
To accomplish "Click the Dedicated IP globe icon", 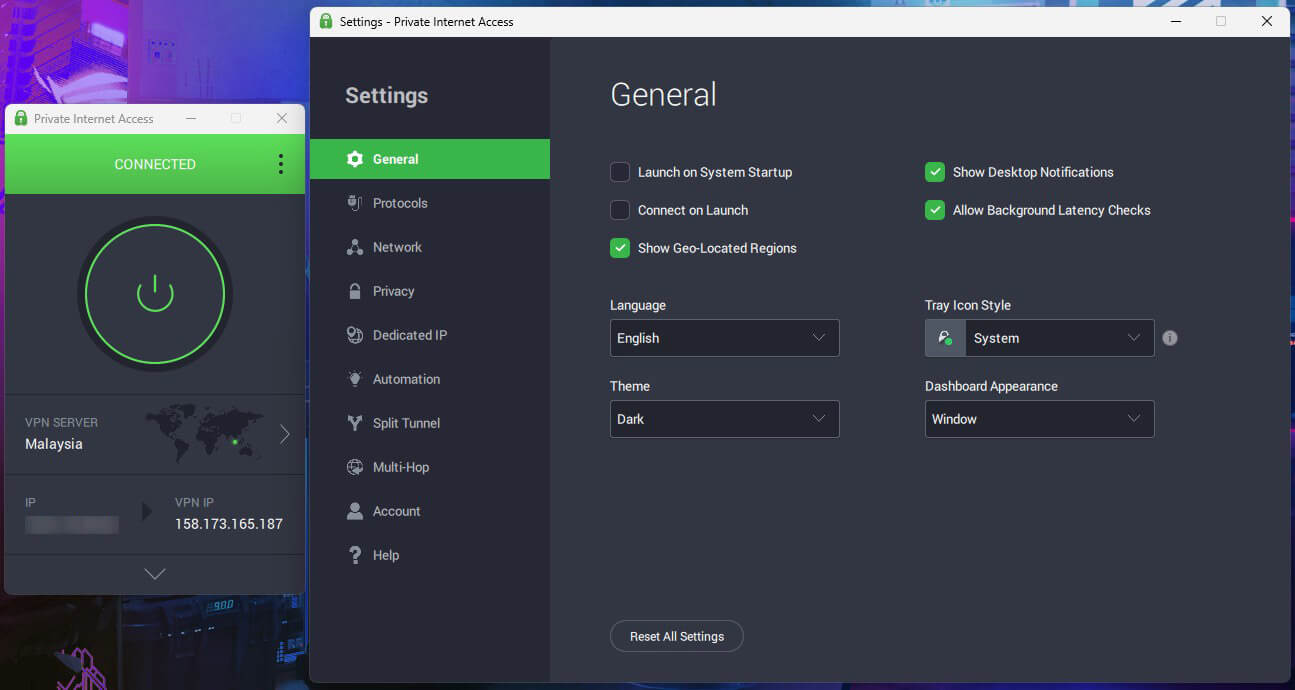I will 355,335.
